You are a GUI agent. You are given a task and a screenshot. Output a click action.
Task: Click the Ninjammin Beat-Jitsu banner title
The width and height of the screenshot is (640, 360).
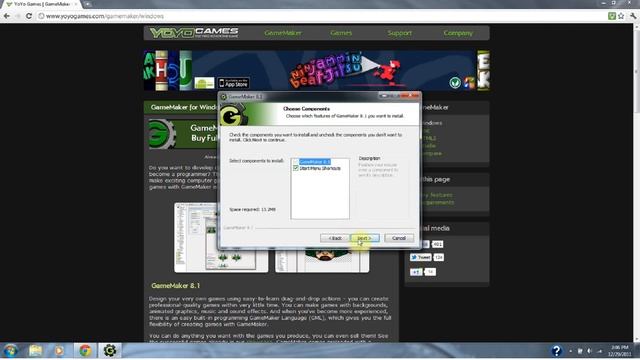(x=327, y=69)
